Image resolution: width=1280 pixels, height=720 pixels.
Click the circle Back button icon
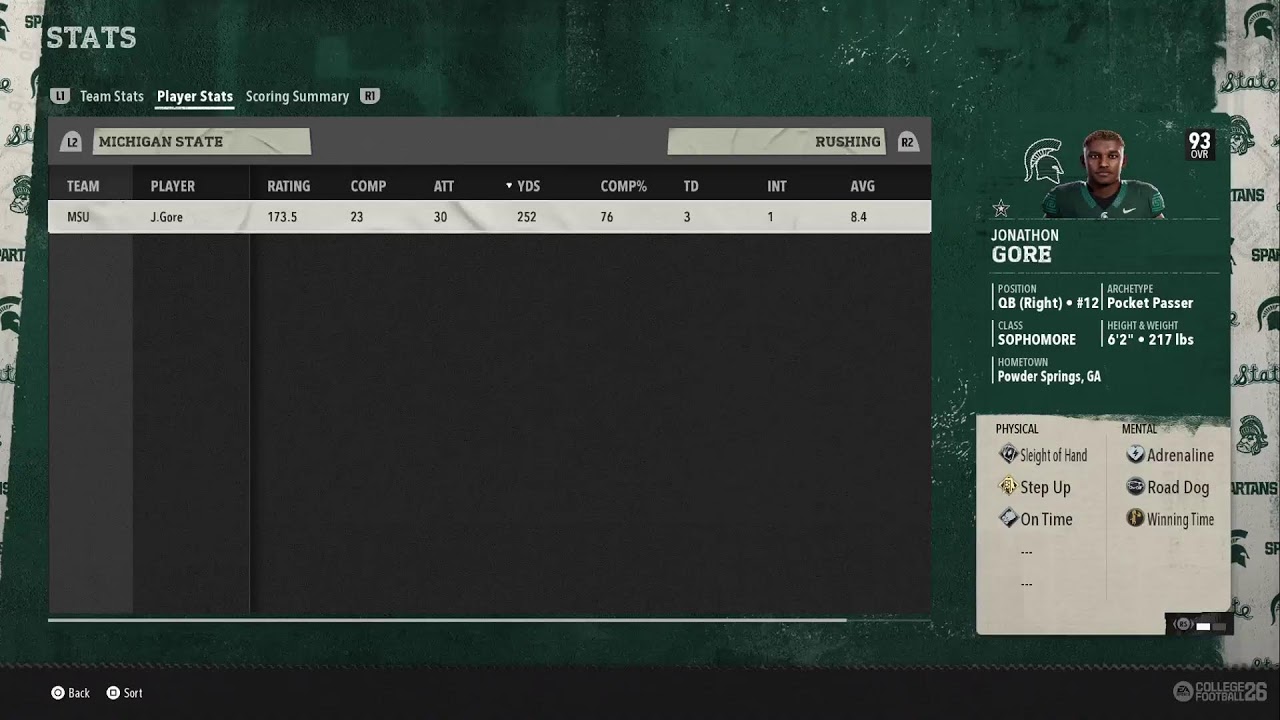tap(57, 693)
